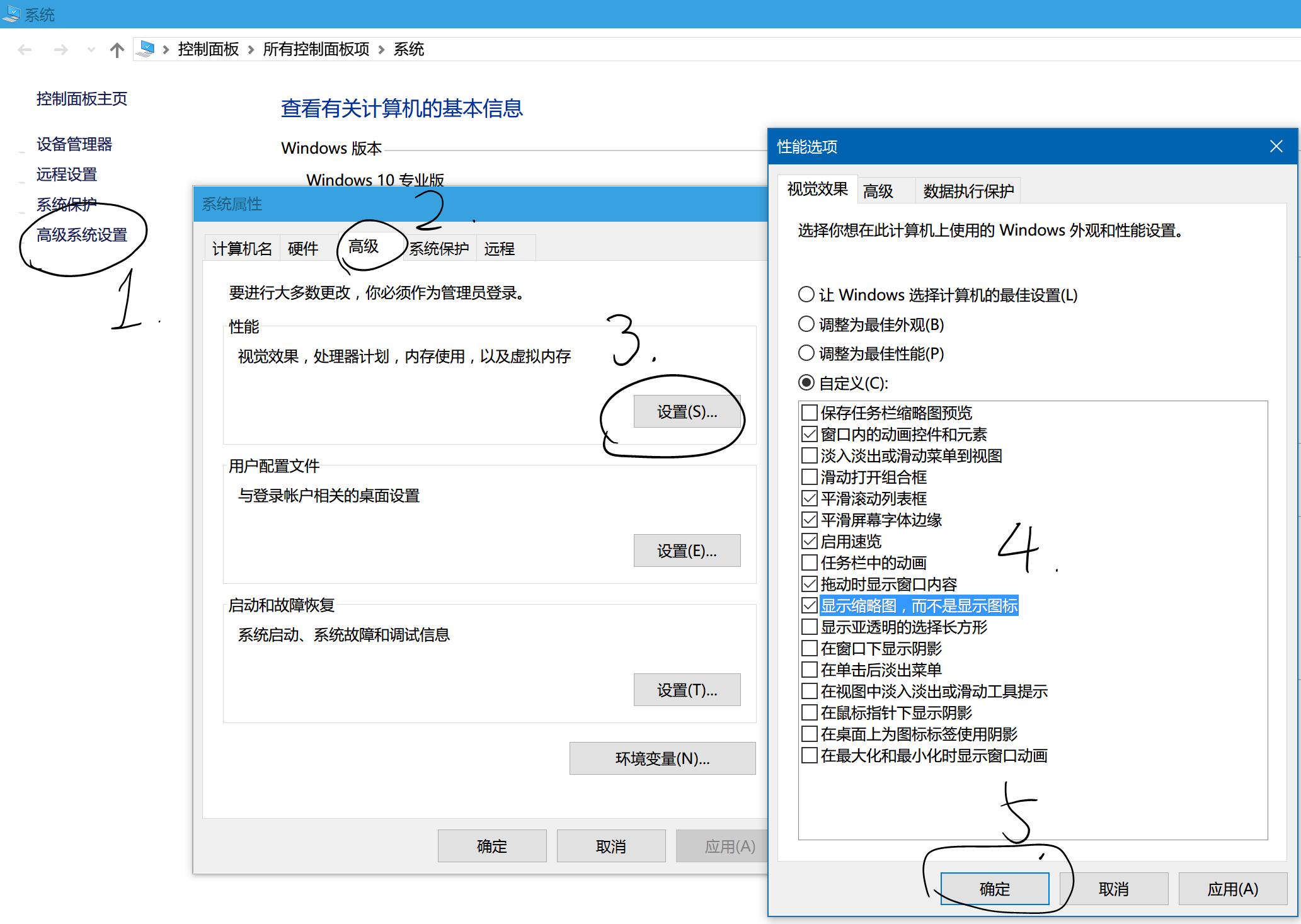Screen dimensions: 1301x924
Task: Click the Forward navigation arrow
Action: click(60, 50)
